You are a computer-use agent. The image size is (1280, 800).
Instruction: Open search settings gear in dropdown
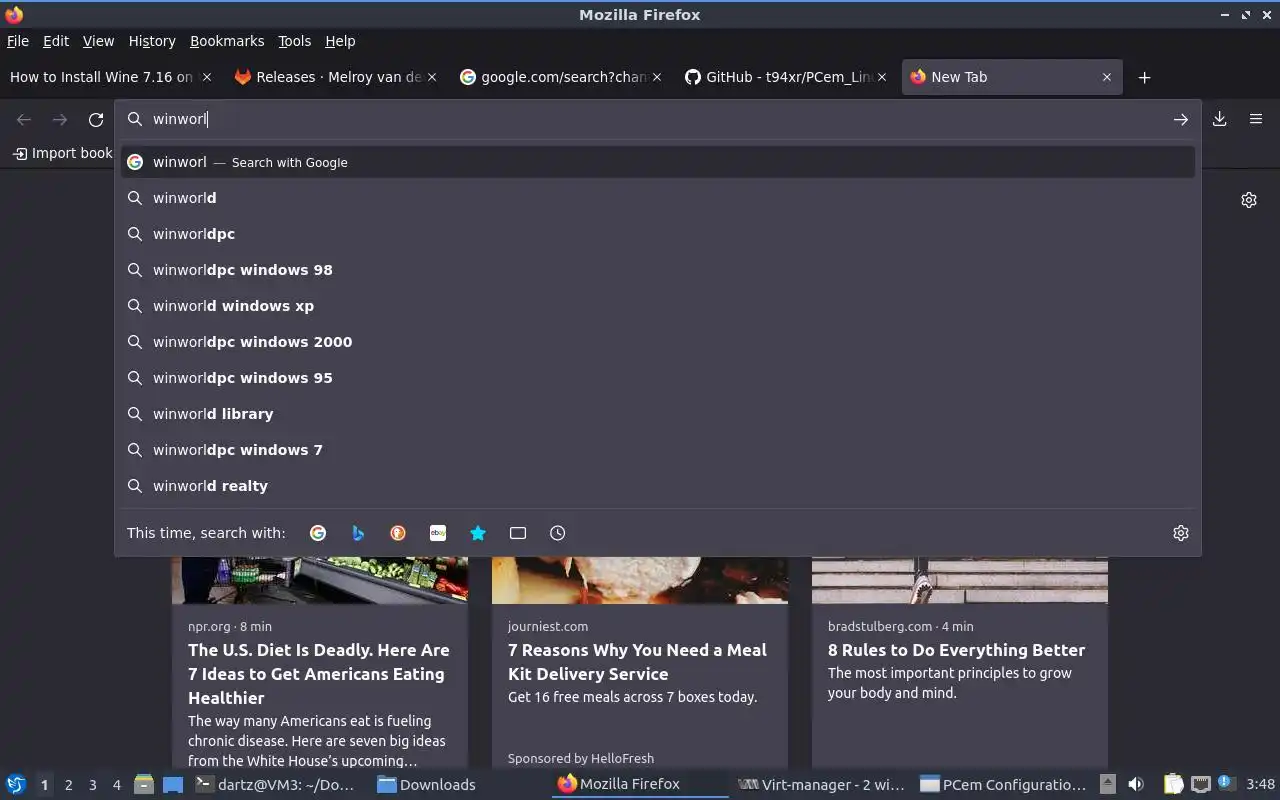tap(1181, 533)
